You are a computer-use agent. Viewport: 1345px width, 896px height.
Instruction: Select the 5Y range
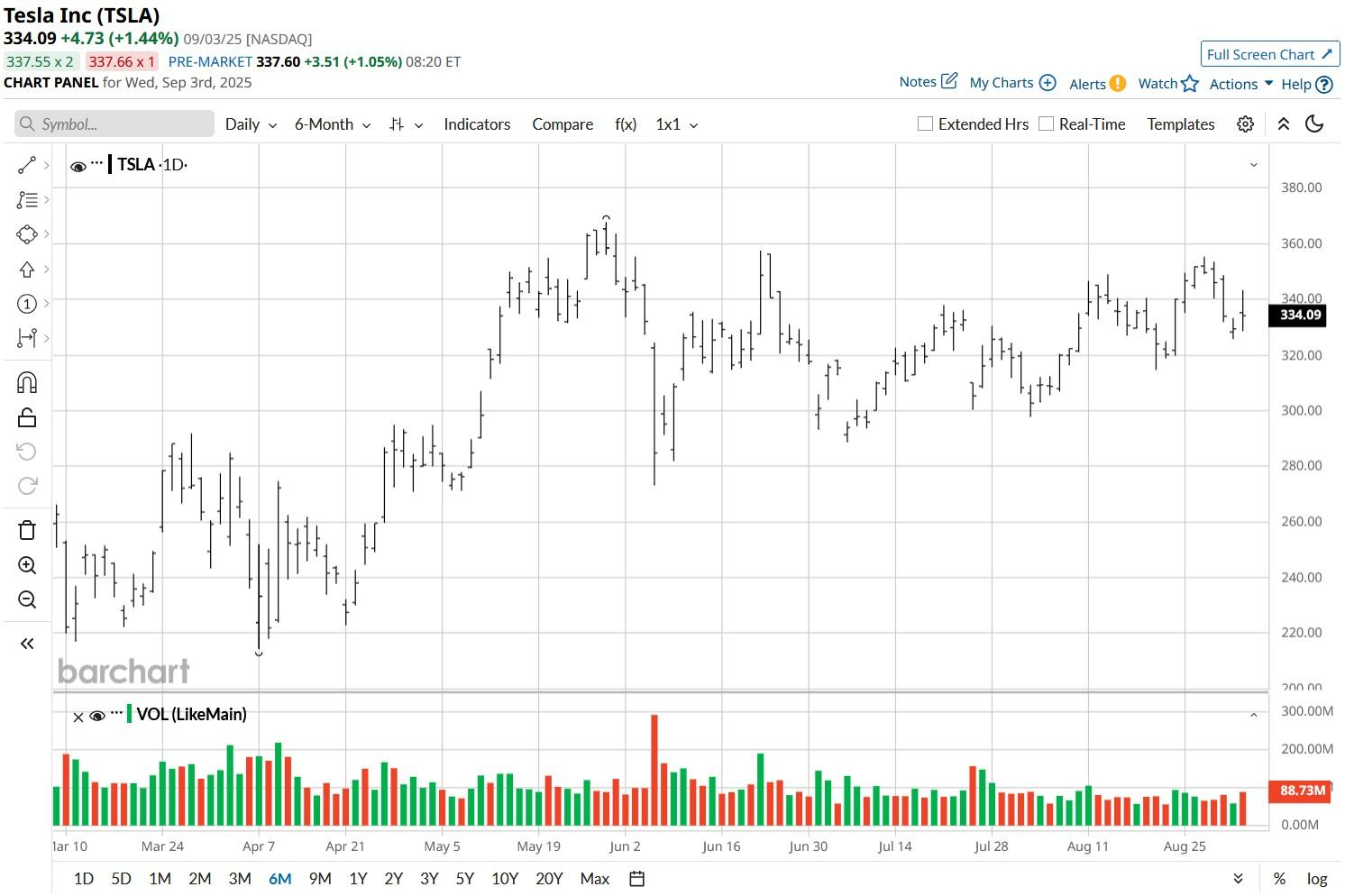pyautogui.click(x=464, y=879)
